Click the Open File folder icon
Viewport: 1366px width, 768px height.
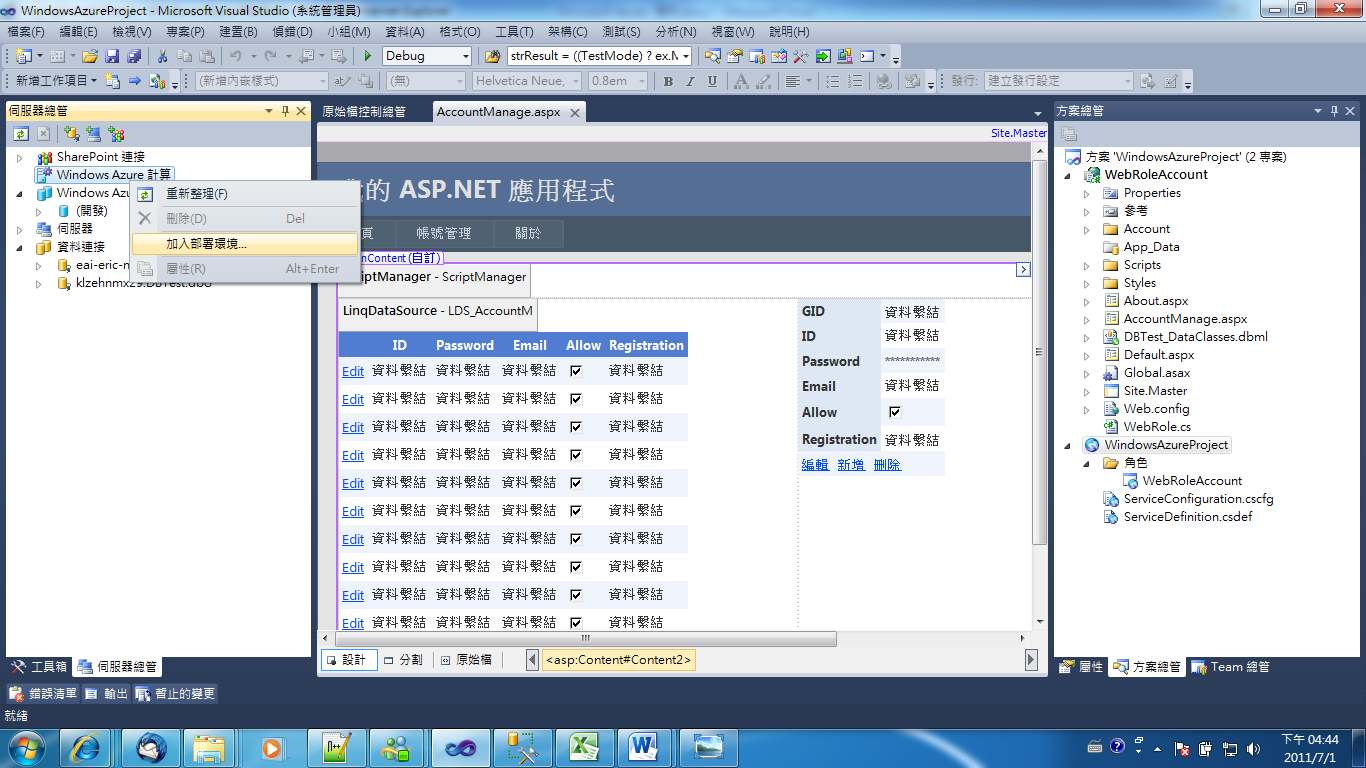click(90, 56)
